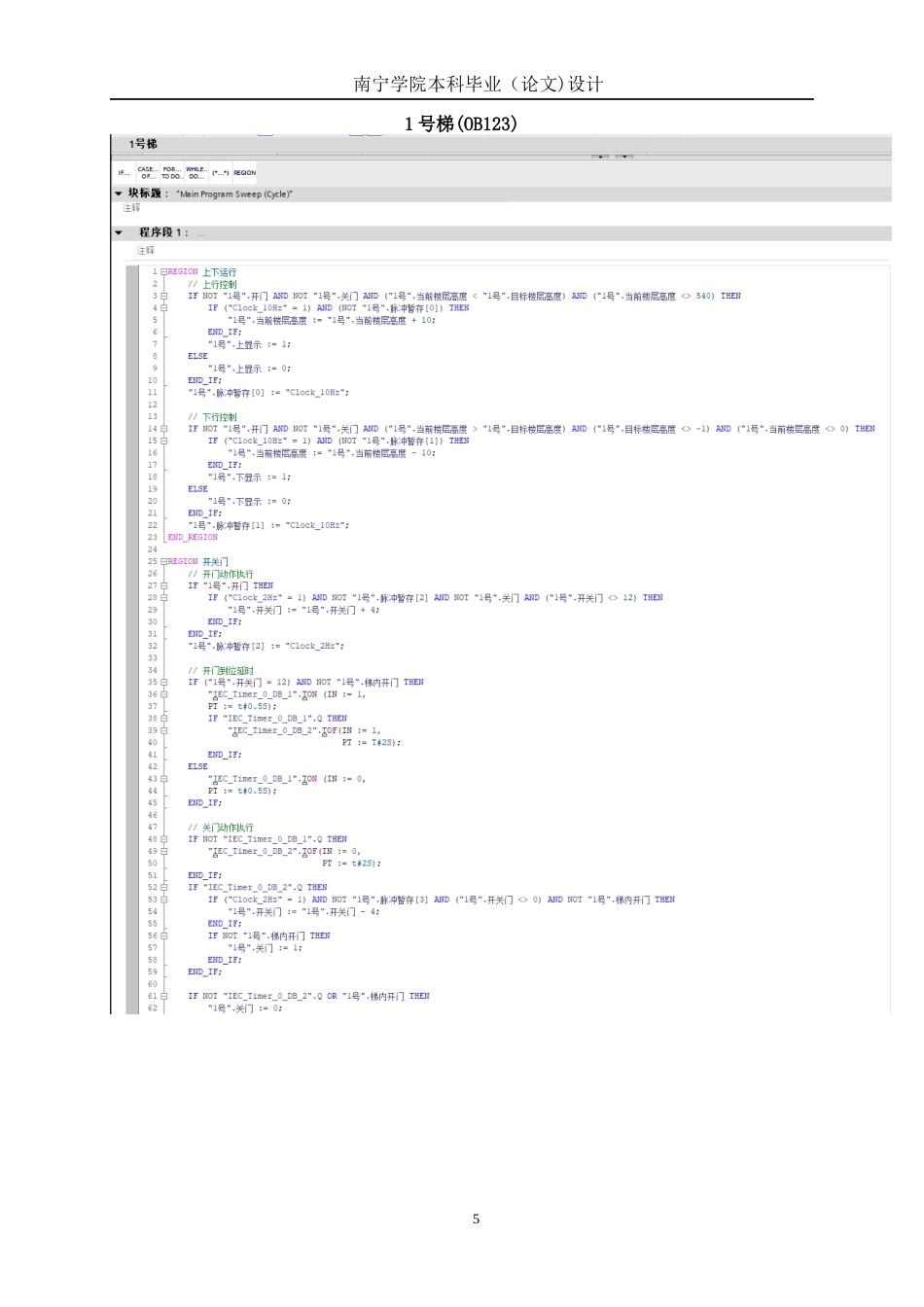Viewport: 924px width, 1307px height.
Task: Insert a REGION template
Action: pyautogui.click(x=245, y=173)
